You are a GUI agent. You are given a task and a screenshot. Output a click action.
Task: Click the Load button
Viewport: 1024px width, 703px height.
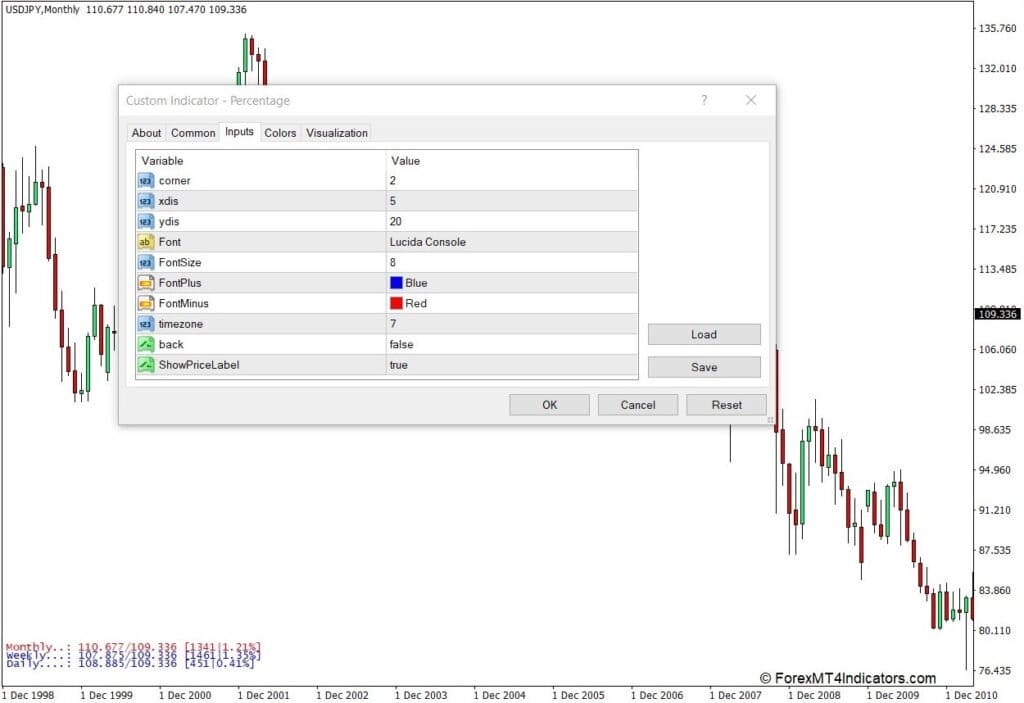(x=704, y=335)
